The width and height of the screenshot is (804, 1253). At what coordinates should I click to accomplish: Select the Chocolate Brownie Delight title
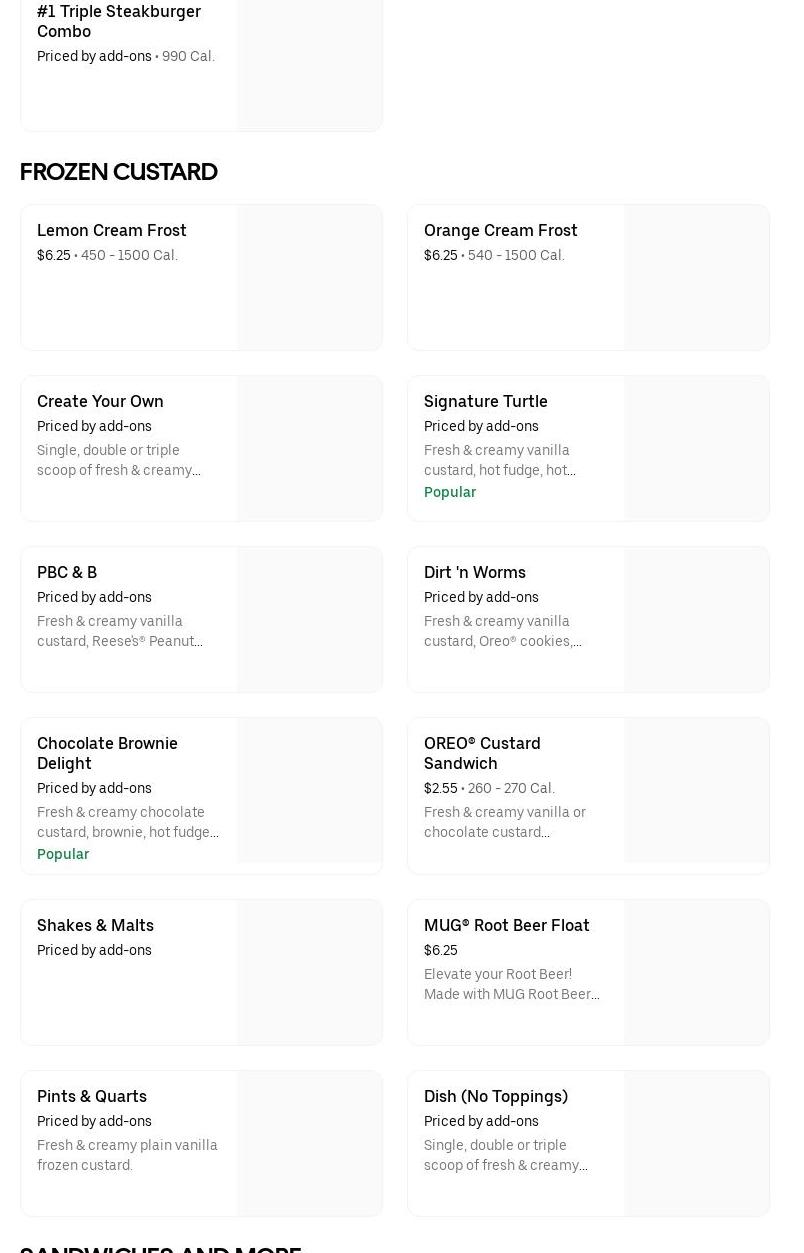[107, 753]
